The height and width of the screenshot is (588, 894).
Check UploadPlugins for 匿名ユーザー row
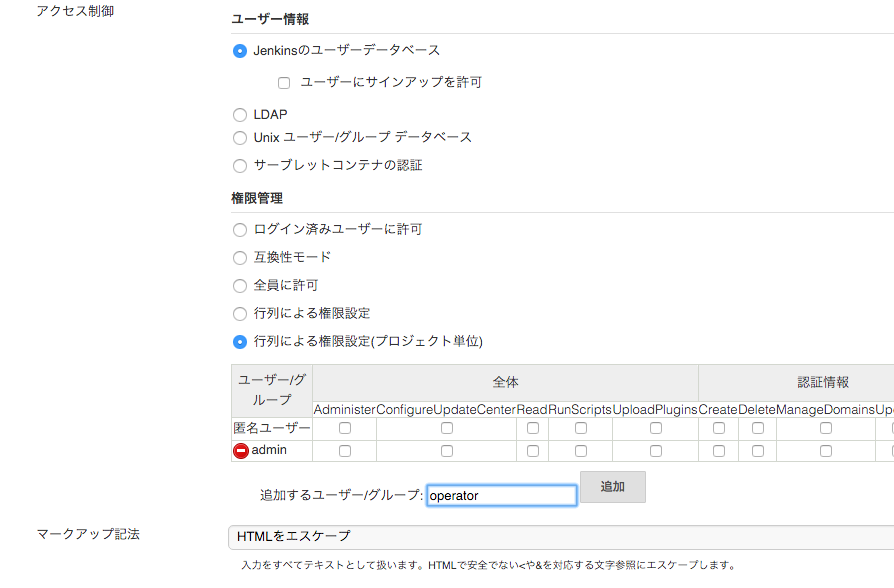656,428
